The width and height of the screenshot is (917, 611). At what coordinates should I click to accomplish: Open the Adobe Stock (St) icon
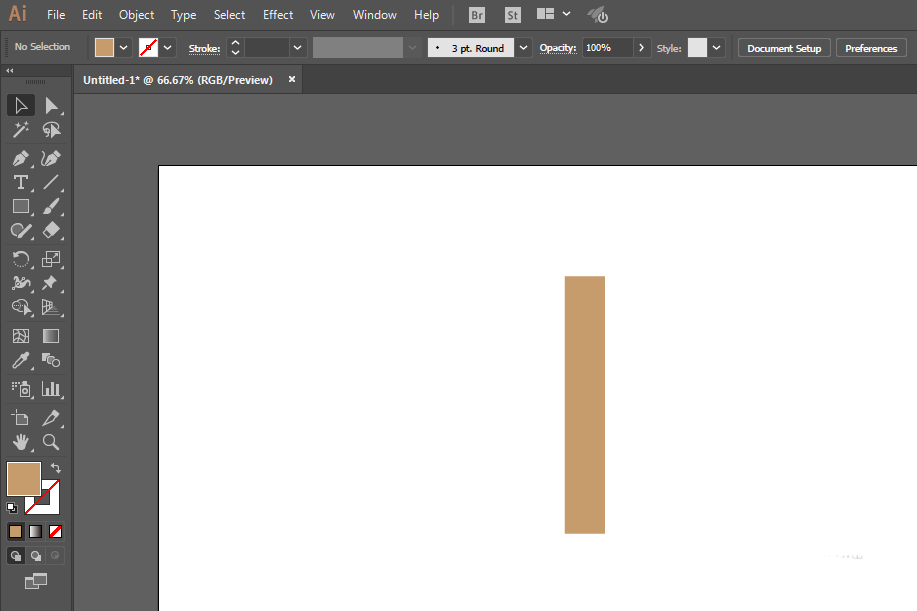point(512,15)
